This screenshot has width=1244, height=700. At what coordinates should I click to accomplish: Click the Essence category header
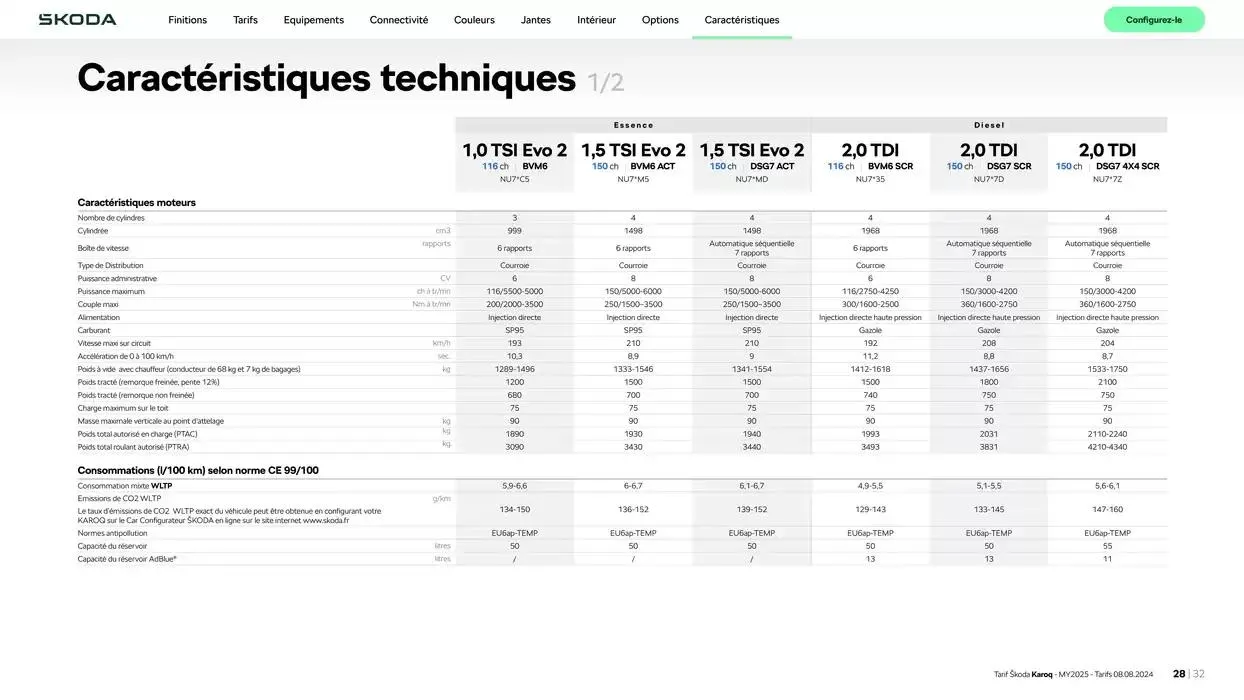631,124
